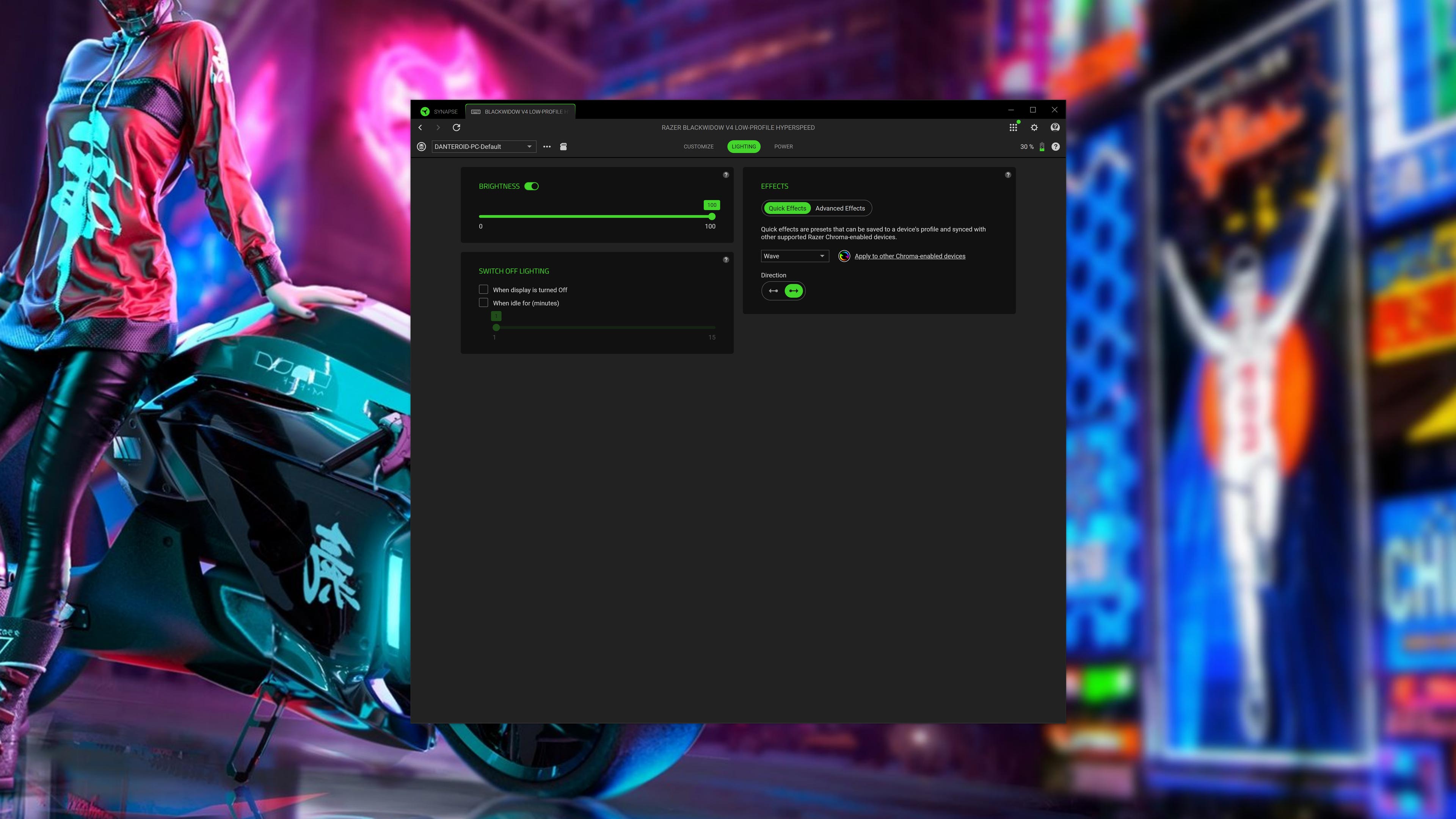Click the refresh icon in the toolbar
This screenshot has height=819, width=1456.
456,127
